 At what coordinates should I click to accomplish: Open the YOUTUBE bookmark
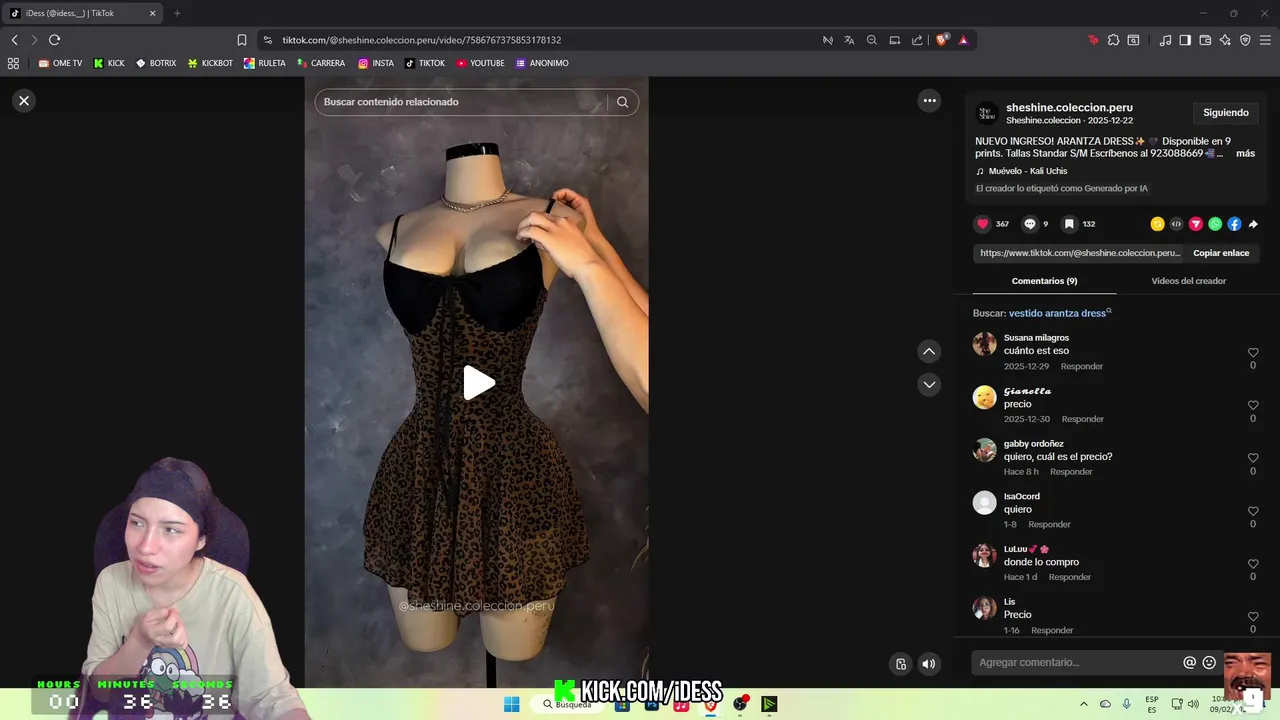tap(480, 63)
